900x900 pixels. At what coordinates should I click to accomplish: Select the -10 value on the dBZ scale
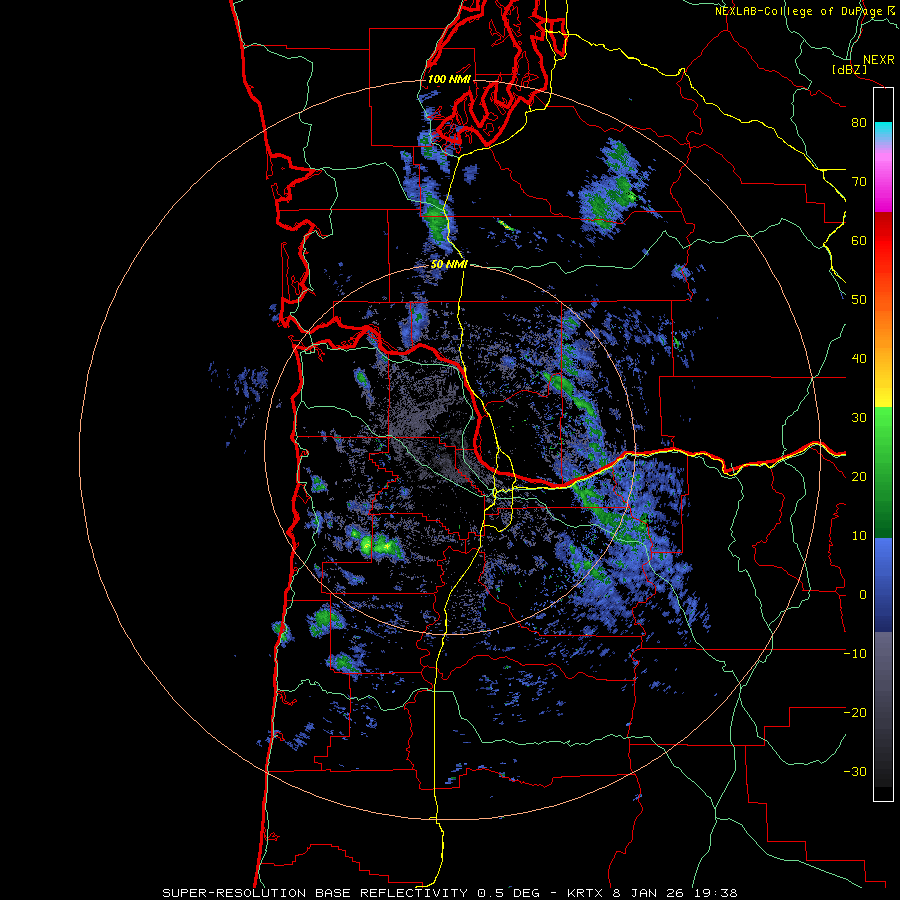point(855,654)
